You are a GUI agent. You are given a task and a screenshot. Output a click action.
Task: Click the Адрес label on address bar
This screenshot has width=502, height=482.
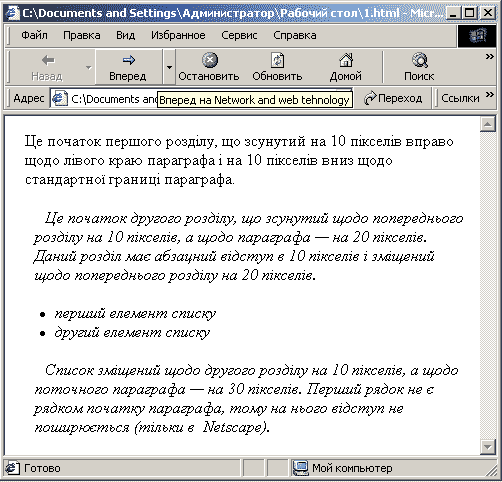pyautogui.click(x=29, y=98)
